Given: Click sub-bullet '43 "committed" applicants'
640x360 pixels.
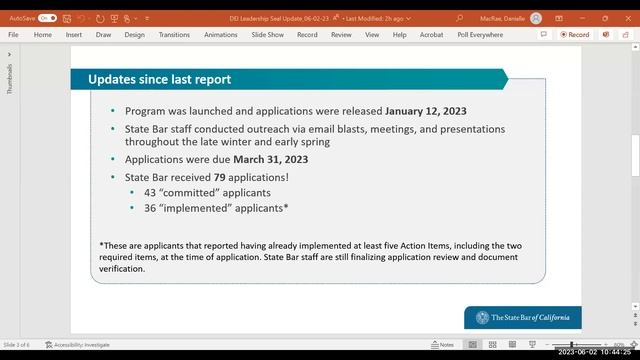Looking at the screenshot, I should pos(207,193).
